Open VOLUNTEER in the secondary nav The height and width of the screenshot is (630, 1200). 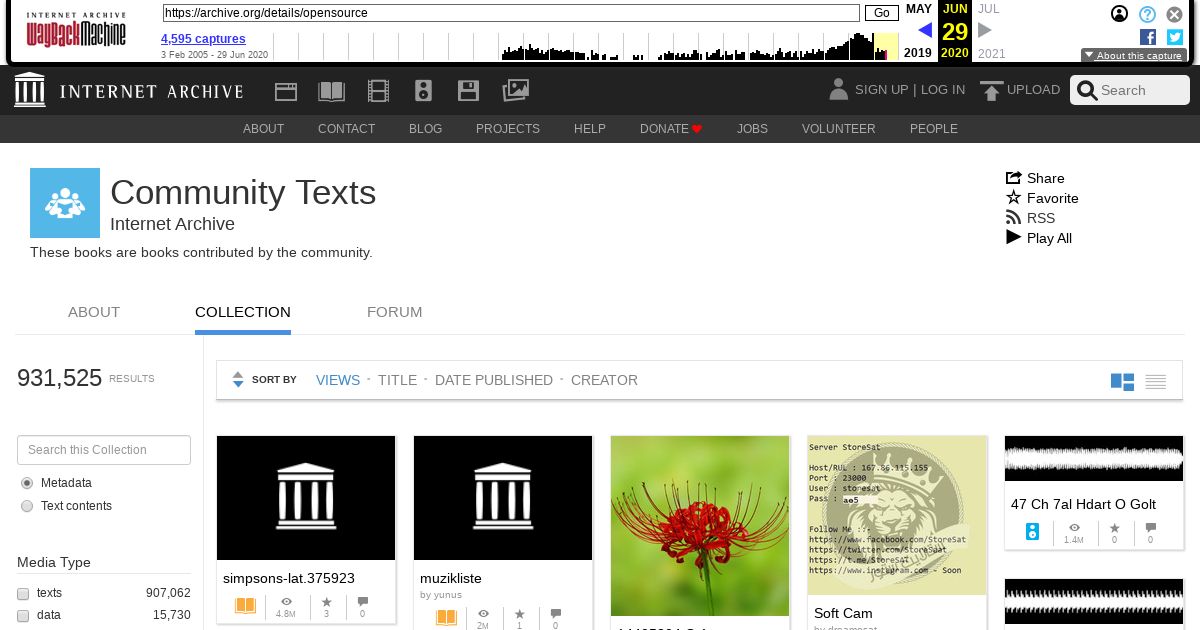click(x=839, y=129)
